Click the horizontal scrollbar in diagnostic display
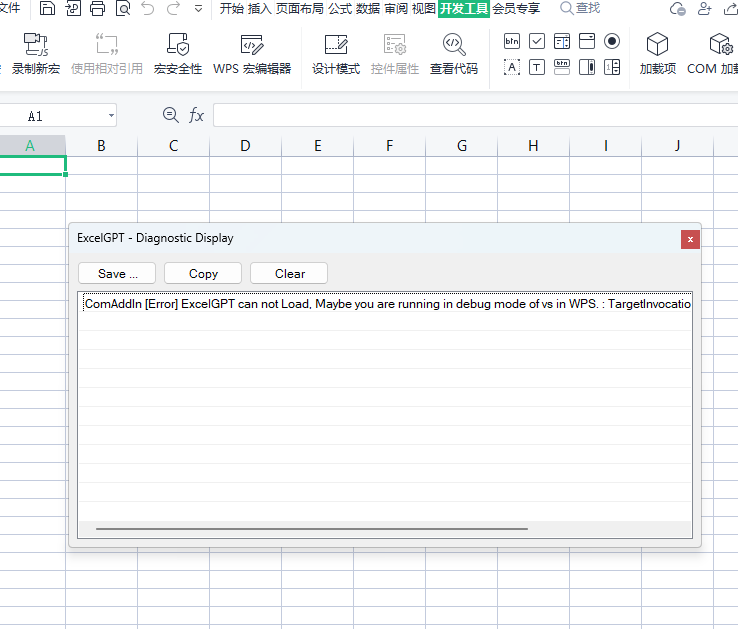The width and height of the screenshot is (738, 629). [310, 528]
